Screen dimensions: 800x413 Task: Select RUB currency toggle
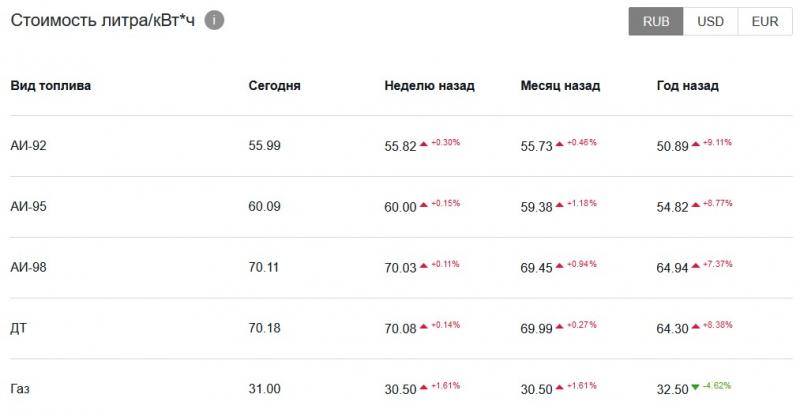tap(656, 21)
